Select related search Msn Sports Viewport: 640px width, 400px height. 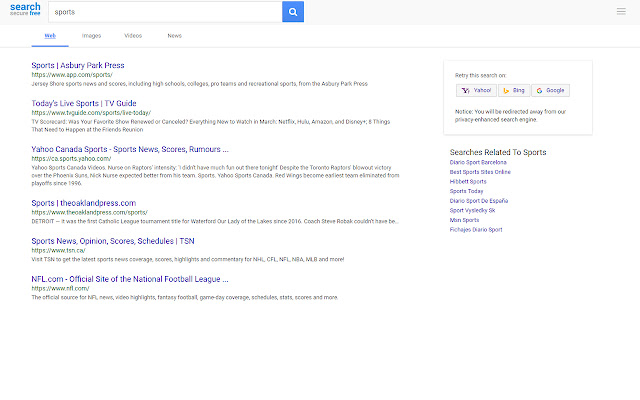tap(464, 220)
